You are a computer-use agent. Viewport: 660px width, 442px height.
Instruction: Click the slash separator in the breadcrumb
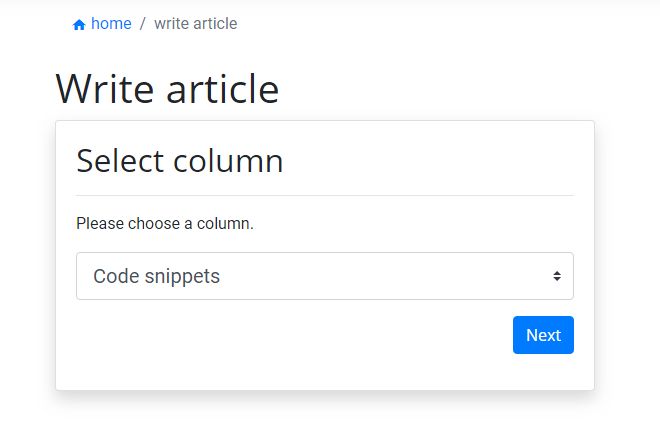point(143,24)
